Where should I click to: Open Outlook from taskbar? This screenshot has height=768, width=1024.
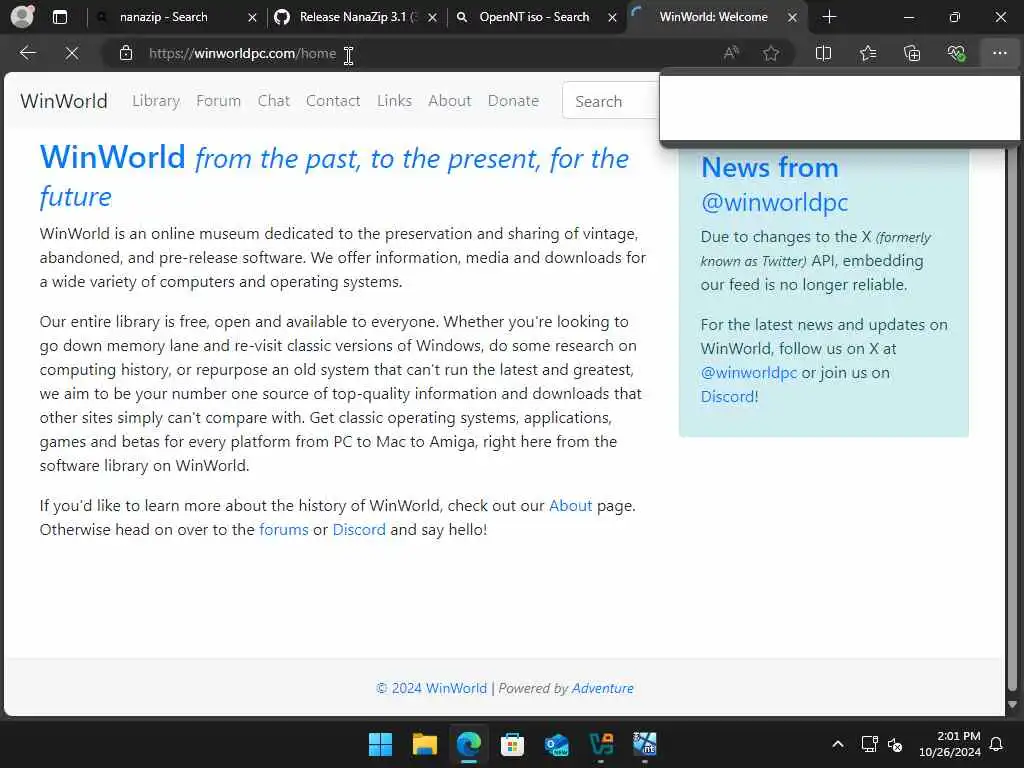coord(556,744)
